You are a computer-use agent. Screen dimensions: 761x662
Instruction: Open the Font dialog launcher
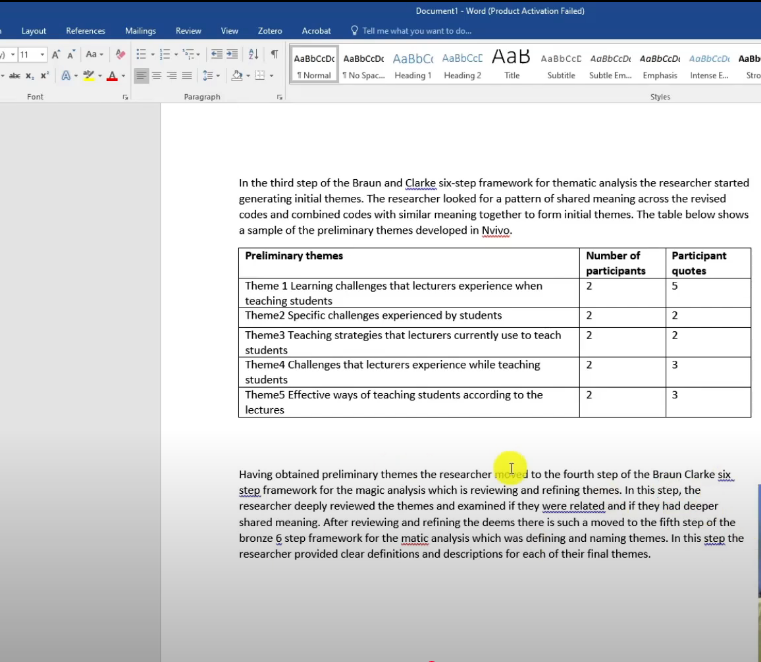tap(125, 97)
